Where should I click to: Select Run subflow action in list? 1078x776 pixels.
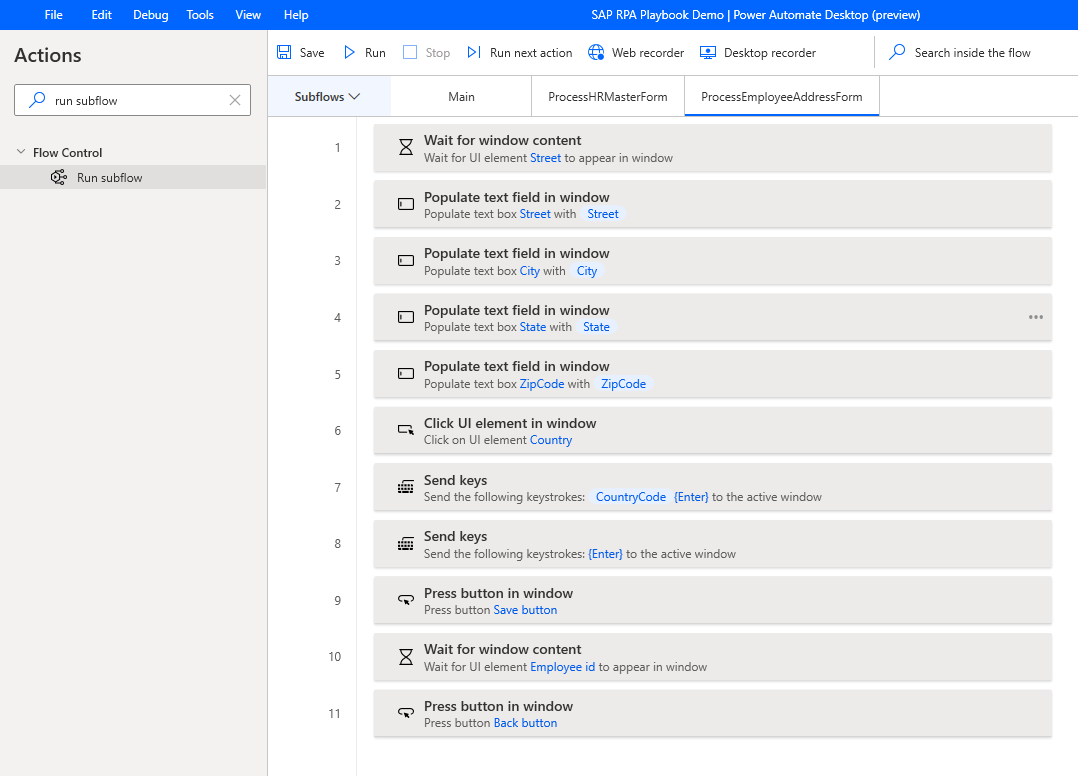point(133,177)
